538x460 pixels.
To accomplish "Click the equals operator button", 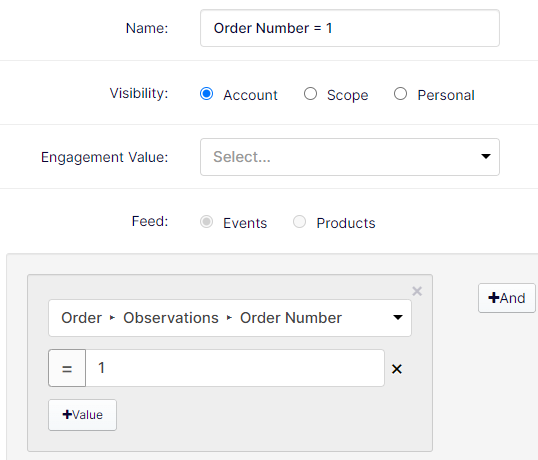I will coord(67,368).
